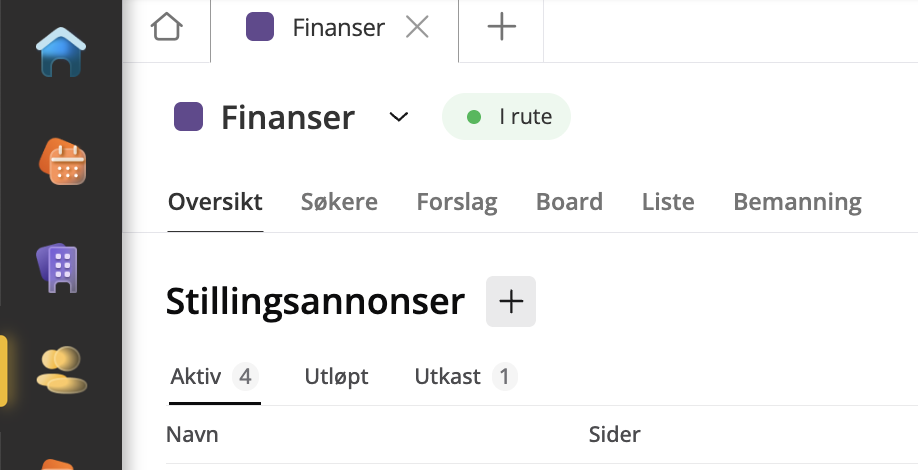Open the blue house home sidebar icon

[61, 55]
